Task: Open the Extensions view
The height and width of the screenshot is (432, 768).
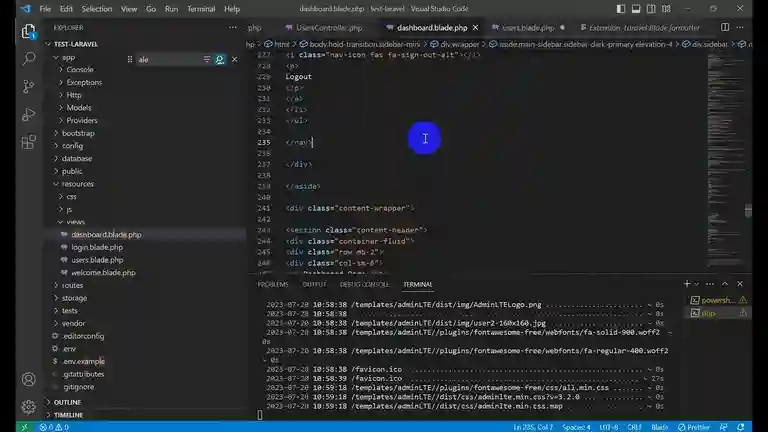Action: coord(28,142)
